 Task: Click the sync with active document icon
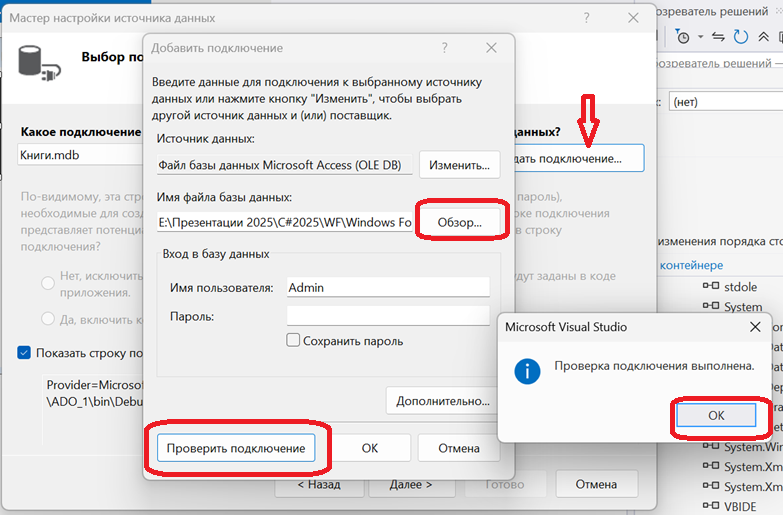(718, 37)
